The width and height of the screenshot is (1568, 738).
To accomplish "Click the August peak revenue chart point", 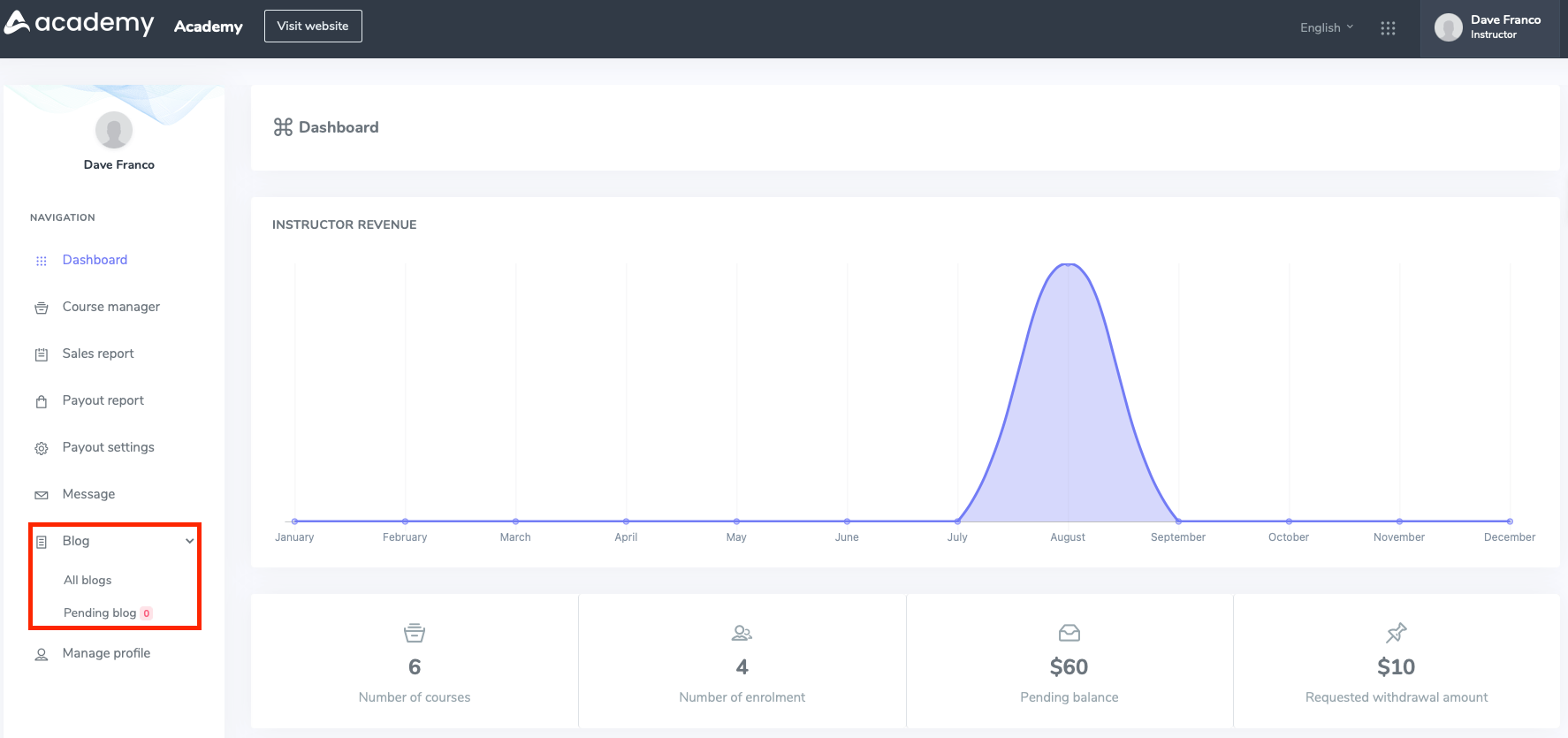I will tap(1068, 264).
